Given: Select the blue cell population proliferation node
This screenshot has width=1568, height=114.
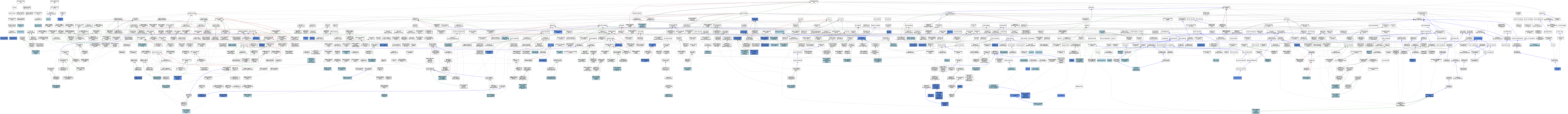Looking at the screenshot, I should [x=755, y=20].
